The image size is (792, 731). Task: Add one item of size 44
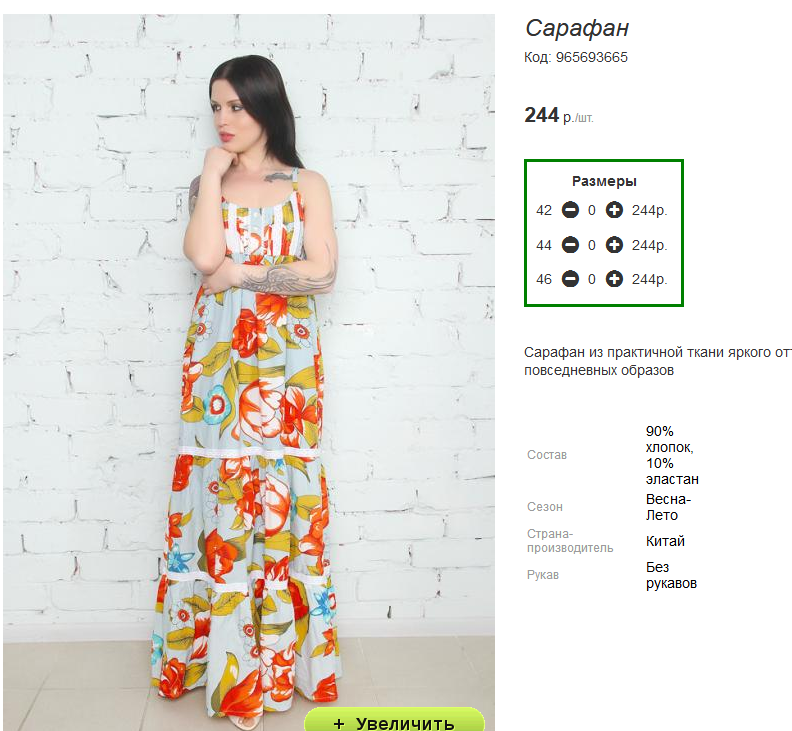[x=614, y=245]
